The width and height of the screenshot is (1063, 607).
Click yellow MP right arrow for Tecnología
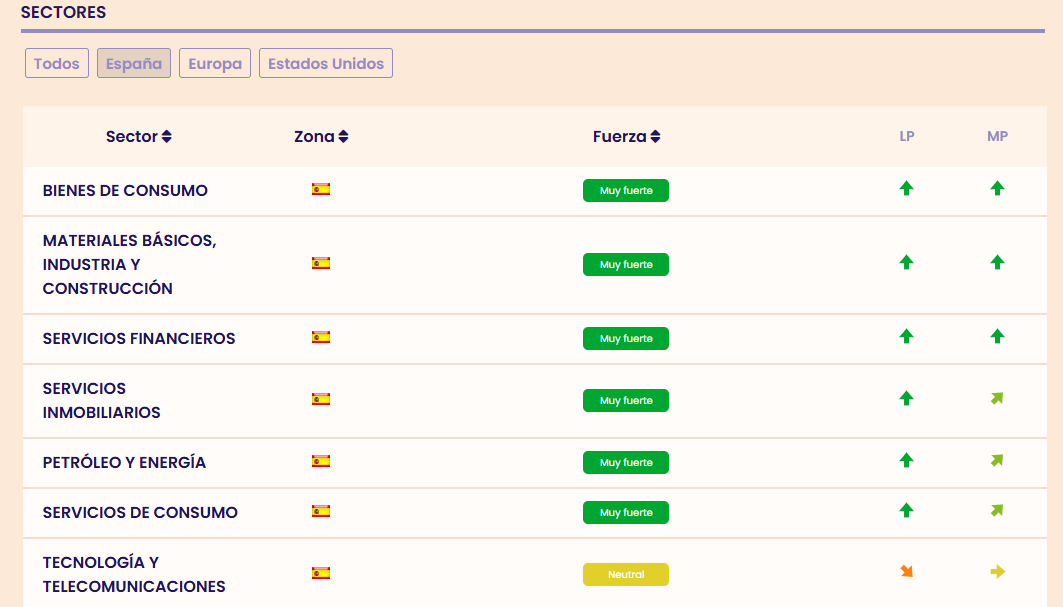[x=996, y=572]
